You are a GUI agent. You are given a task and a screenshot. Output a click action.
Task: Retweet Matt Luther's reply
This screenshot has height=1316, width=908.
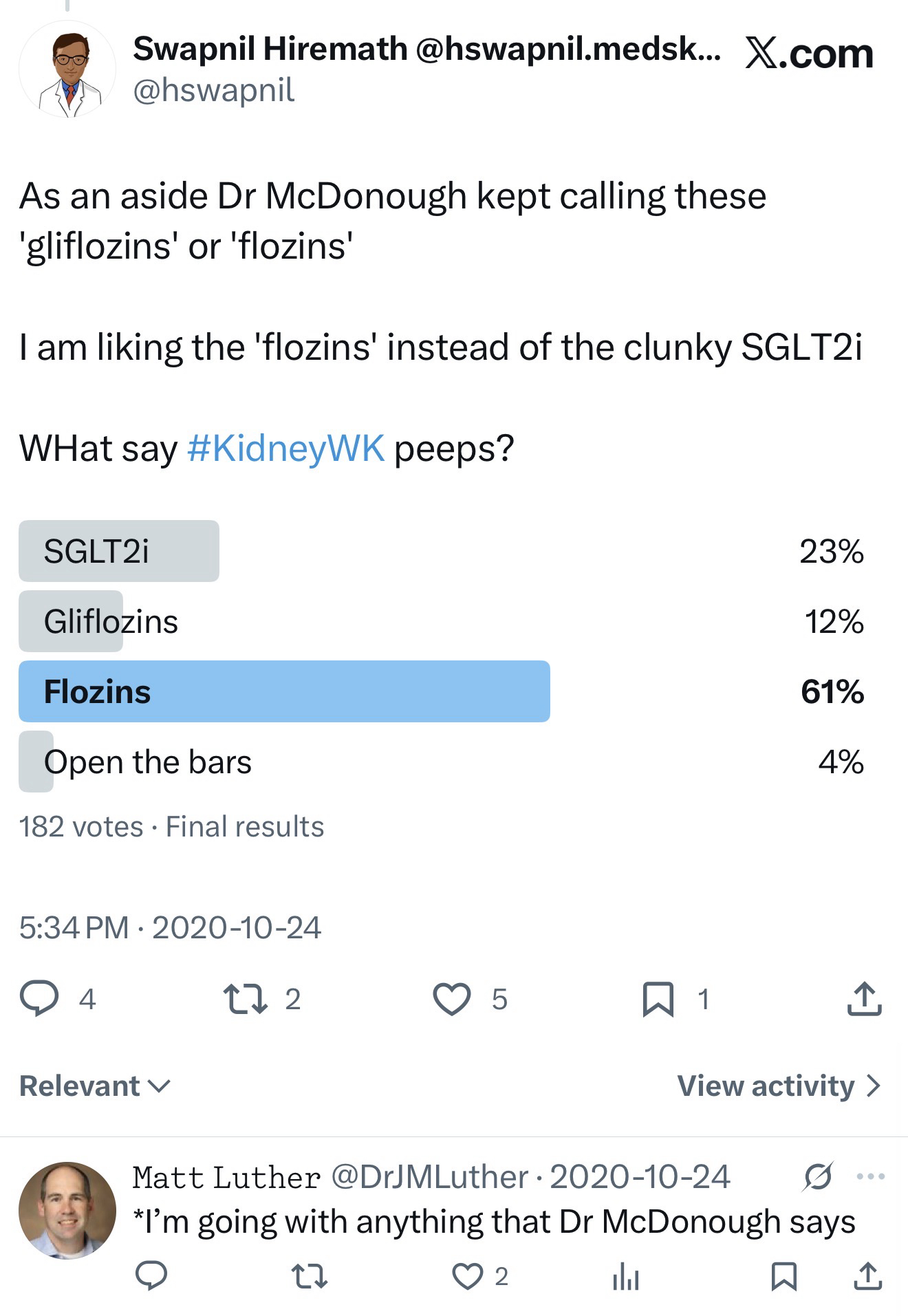pos(310,1276)
